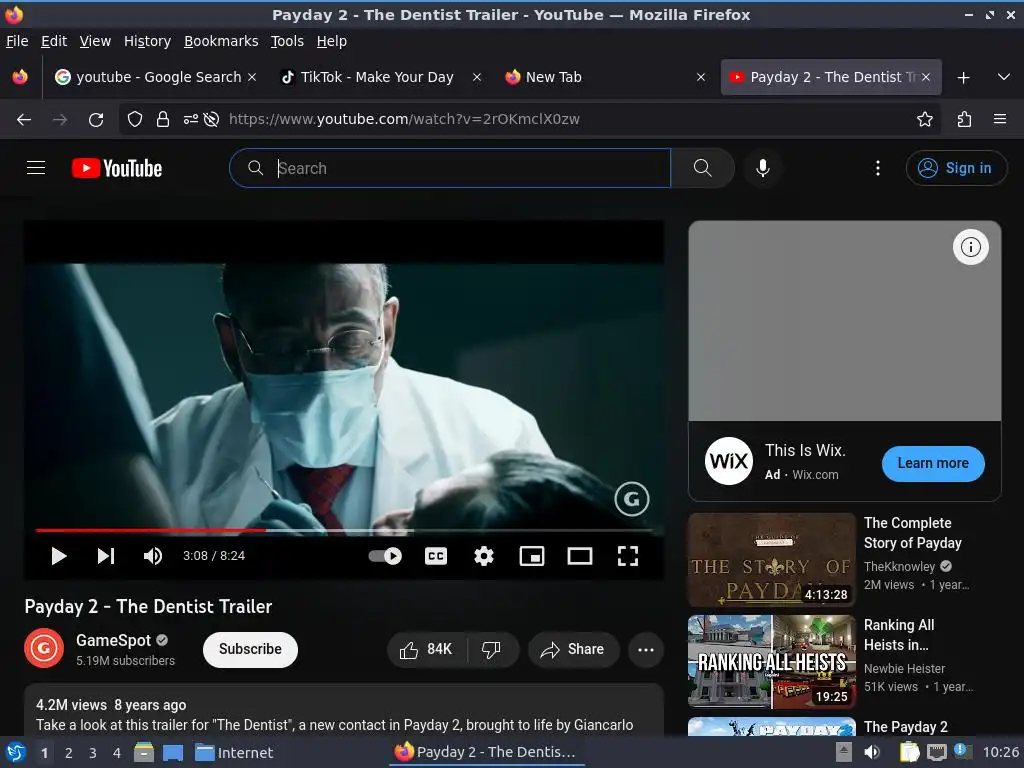Open the Internet taskbar launcher
Viewport: 1024px width, 768px height.
coord(234,753)
